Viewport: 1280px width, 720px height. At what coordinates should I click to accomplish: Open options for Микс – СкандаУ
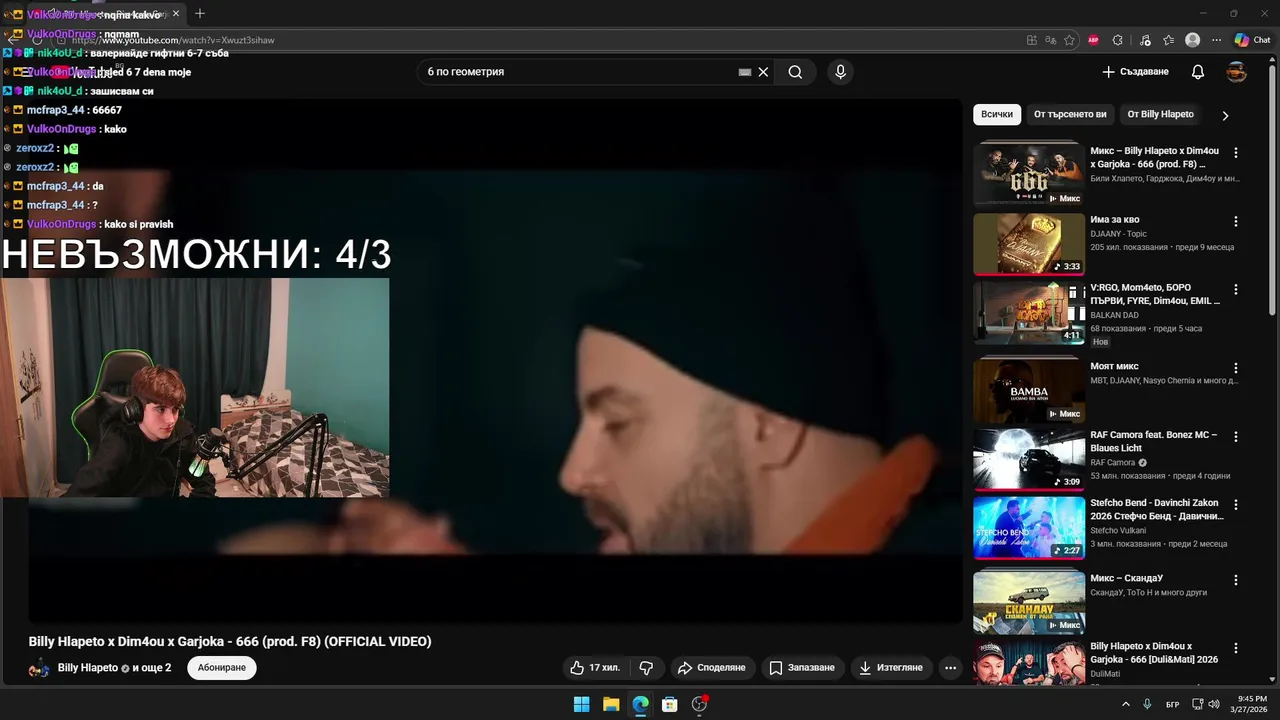1236,580
